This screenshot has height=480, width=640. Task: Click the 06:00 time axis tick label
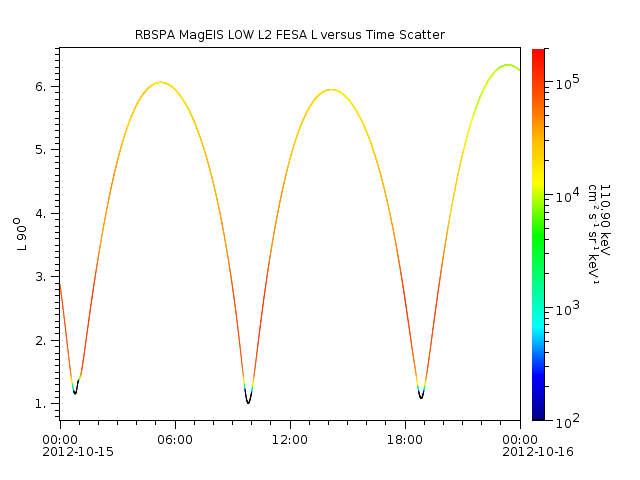[174, 438]
